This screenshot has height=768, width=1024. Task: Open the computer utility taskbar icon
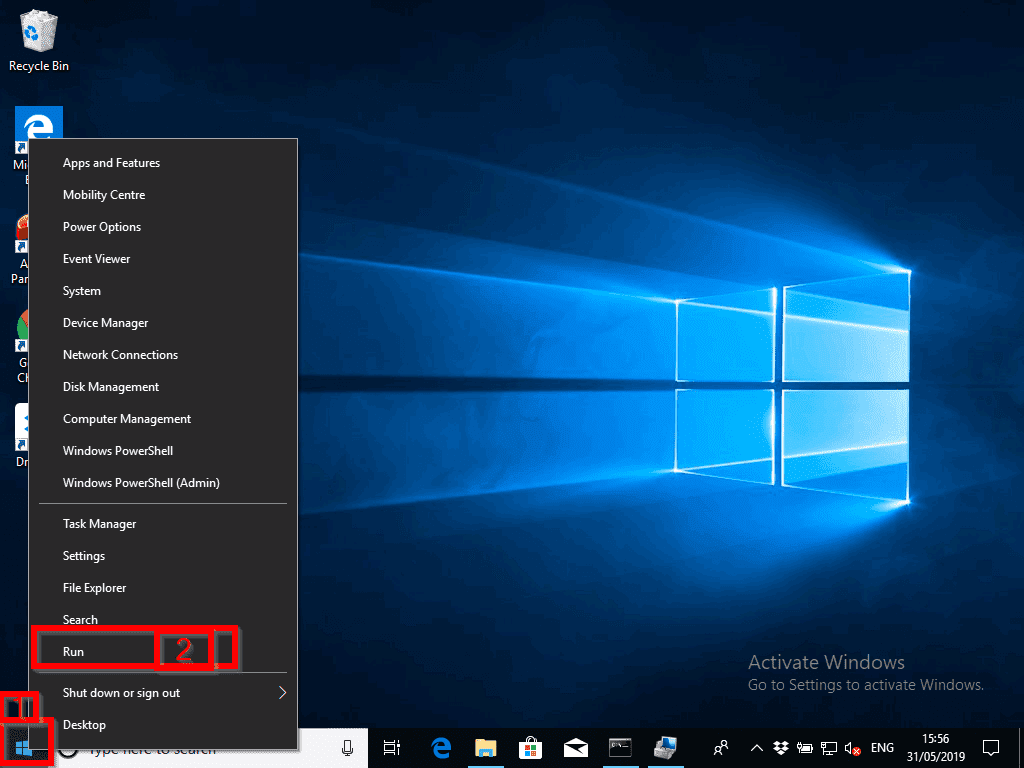(665, 748)
